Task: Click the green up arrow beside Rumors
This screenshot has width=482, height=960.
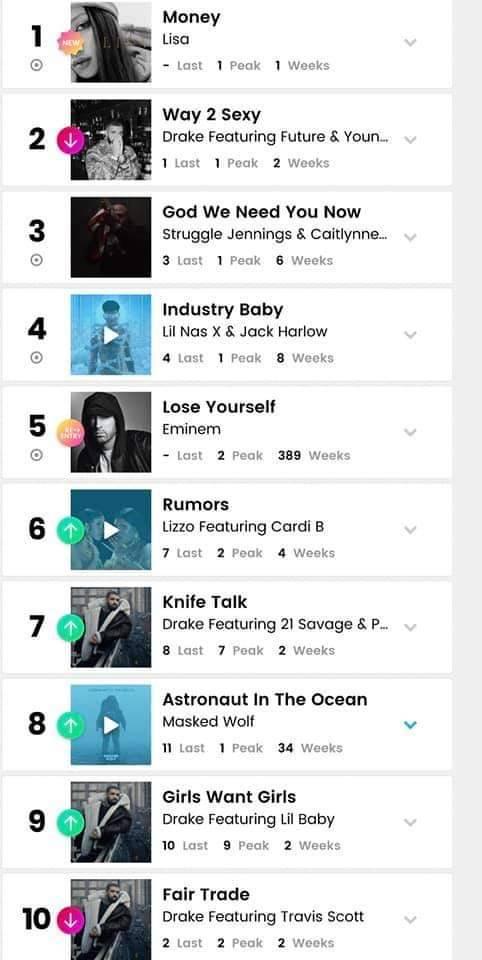Action: coord(70,530)
